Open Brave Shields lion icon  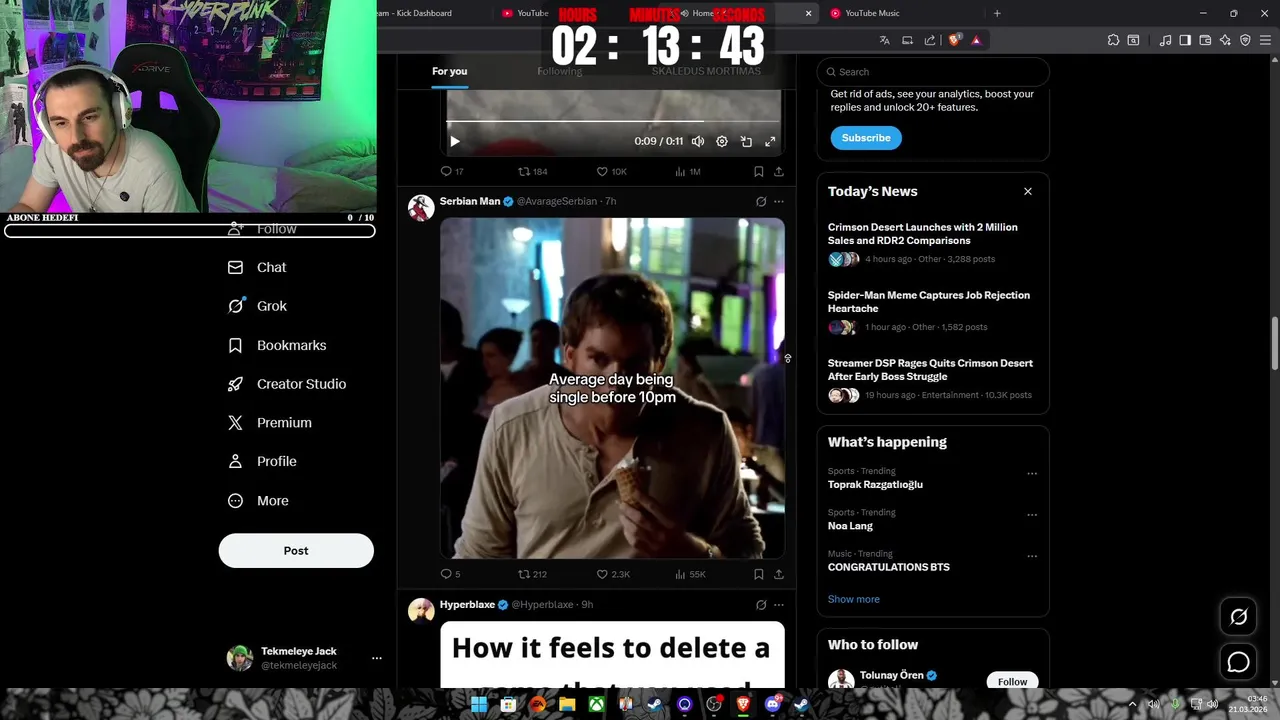coord(954,40)
